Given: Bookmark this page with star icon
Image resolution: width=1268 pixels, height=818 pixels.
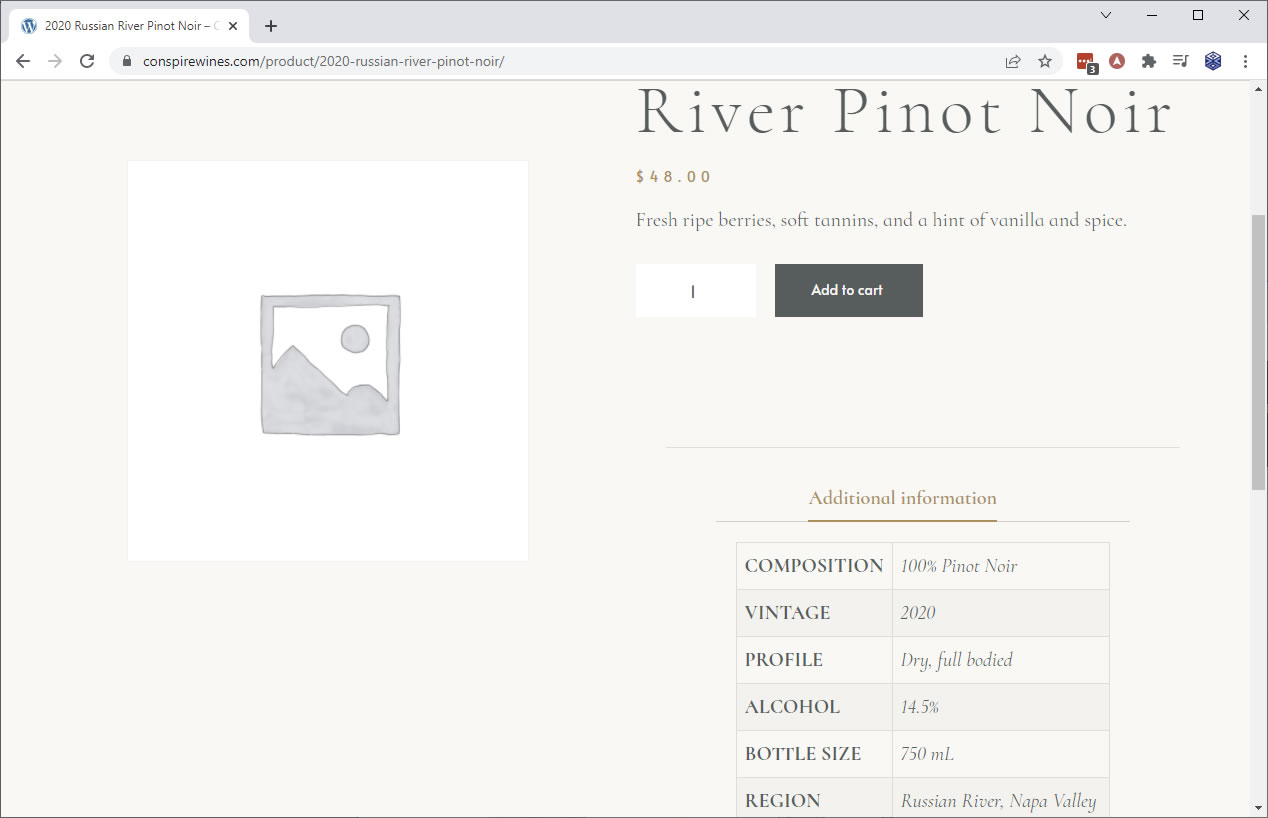Looking at the screenshot, I should tap(1045, 61).
